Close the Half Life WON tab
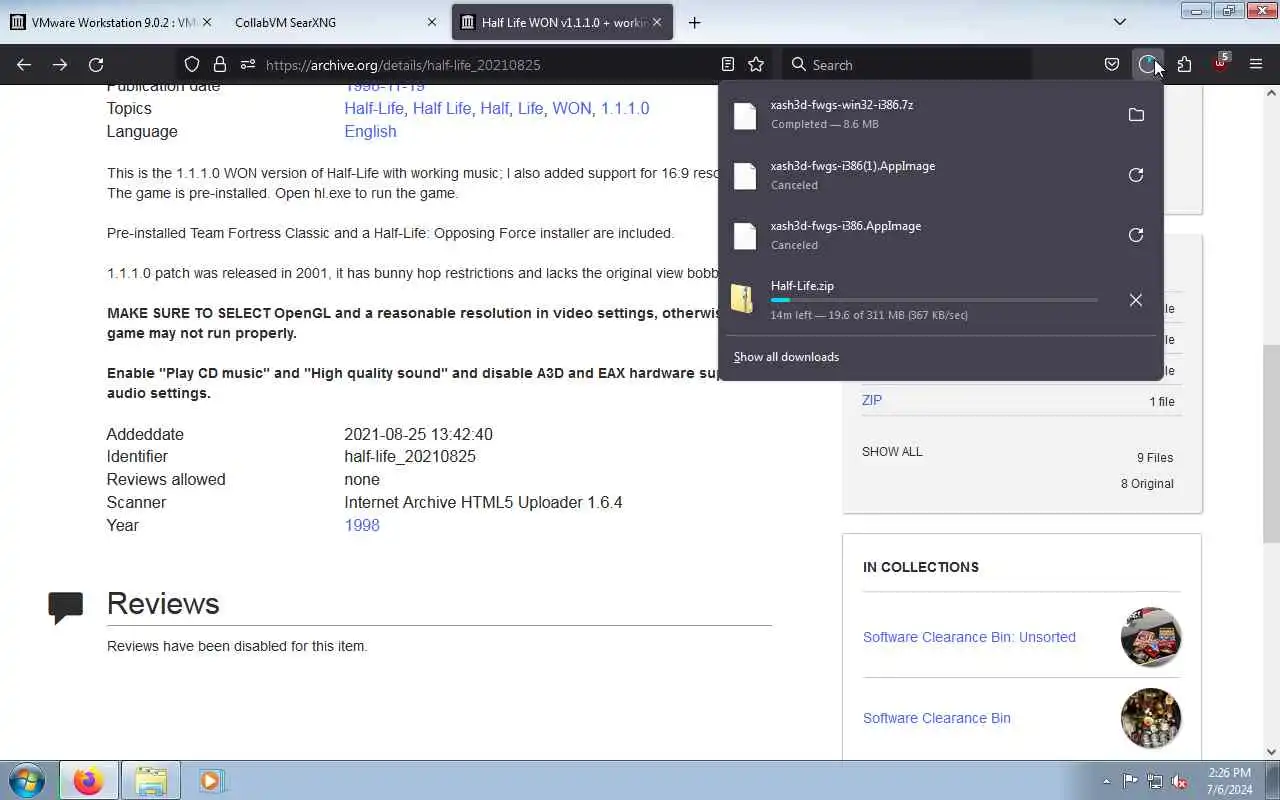Image resolution: width=1280 pixels, height=800 pixels. (x=658, y=22)
